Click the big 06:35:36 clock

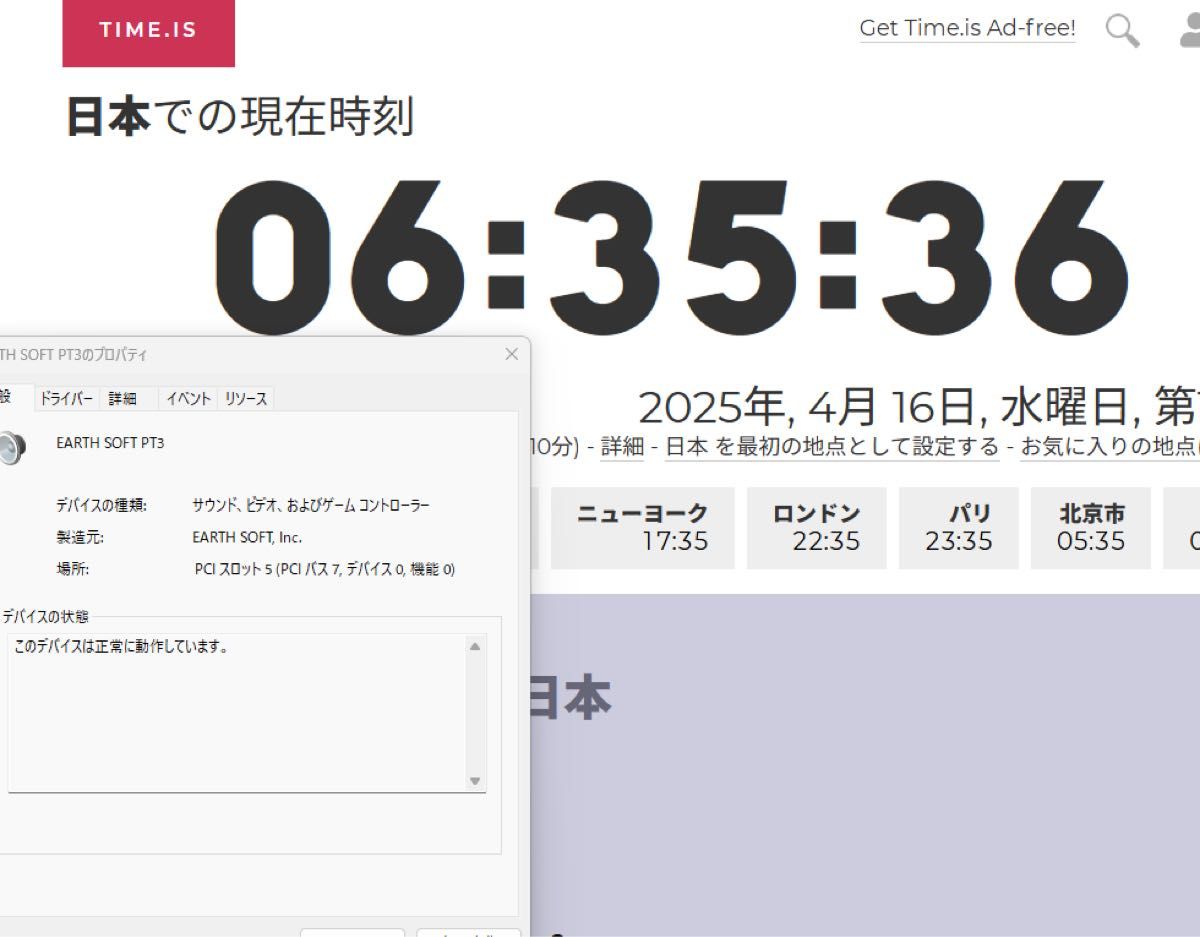click(672, 257)
